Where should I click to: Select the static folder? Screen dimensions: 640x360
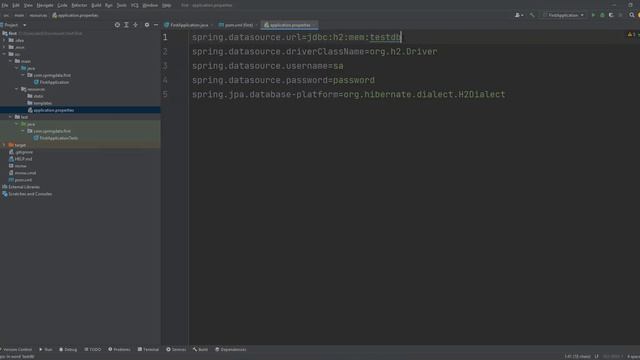(36, 96)
